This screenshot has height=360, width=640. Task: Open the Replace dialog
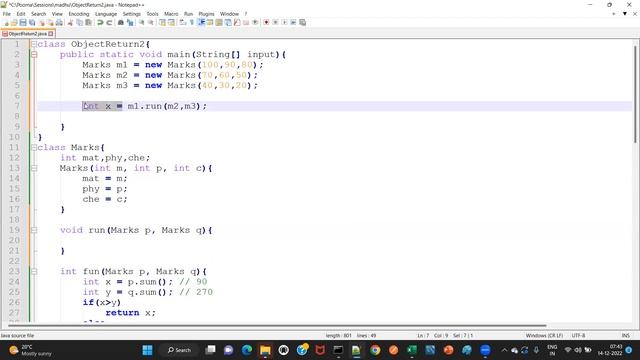[x=130, y=22]
